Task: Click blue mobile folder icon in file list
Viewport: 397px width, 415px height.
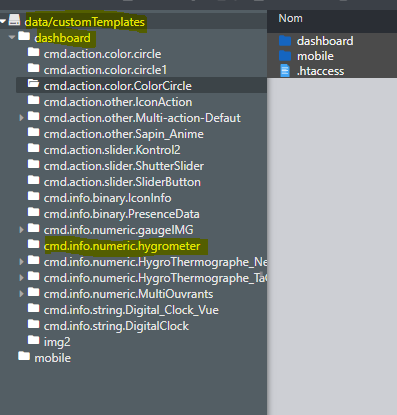Action: point(285,56)
